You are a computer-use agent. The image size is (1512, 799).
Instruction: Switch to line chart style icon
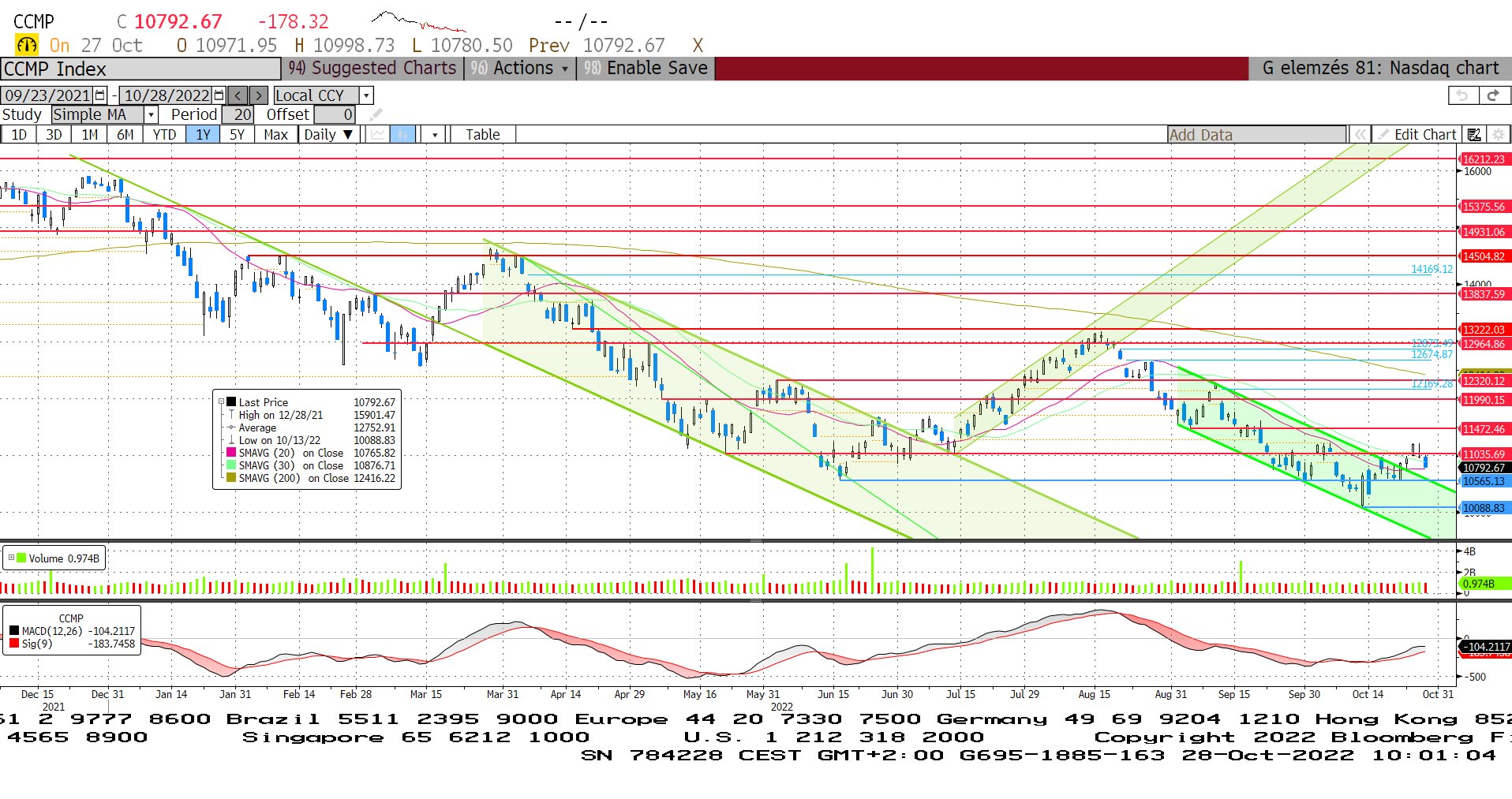pos(378,134)
